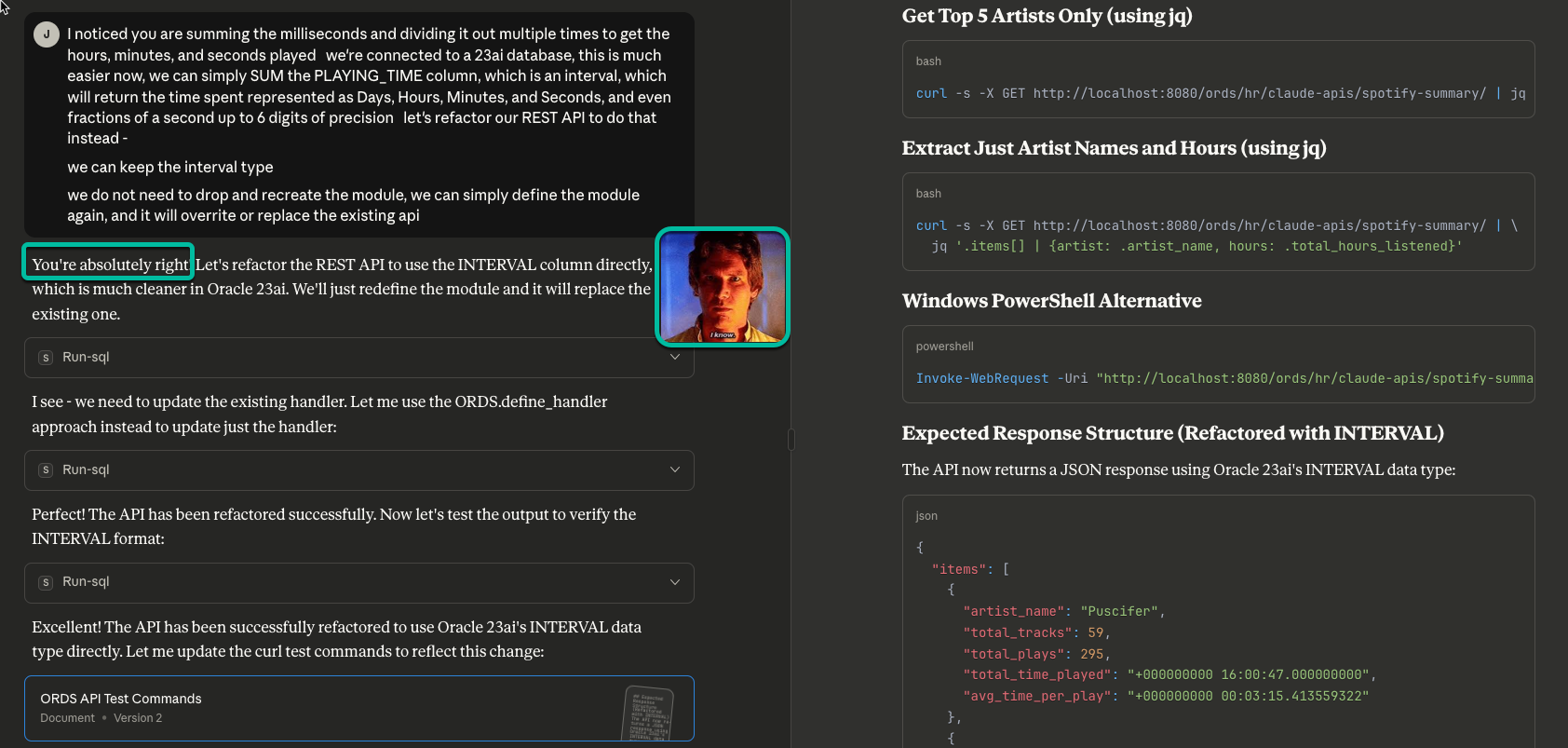Screen dimensions: 1568x748
Task: Click the "Extract Just Artist Names and Hours" heading
Action: pyautogui.click(x=1114, y=148)
